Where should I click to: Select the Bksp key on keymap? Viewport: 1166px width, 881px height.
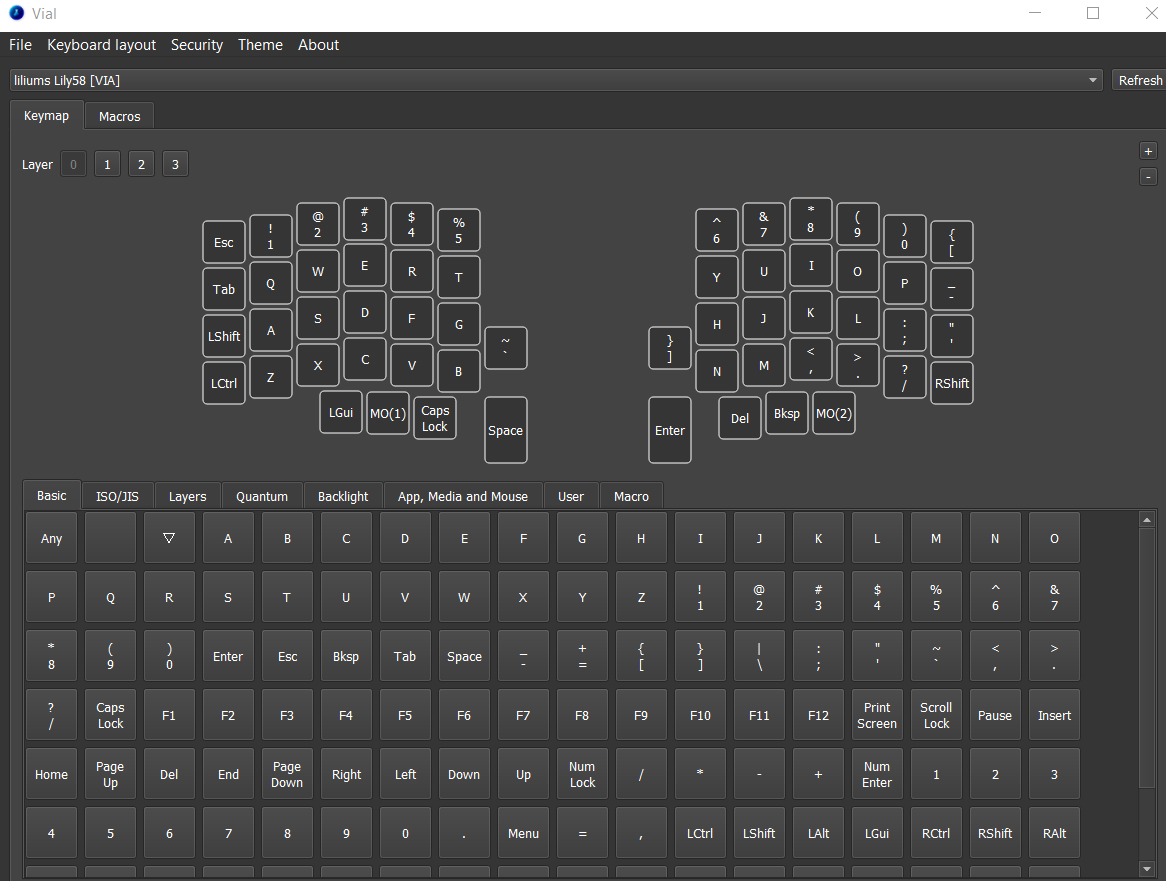point(787,413)
